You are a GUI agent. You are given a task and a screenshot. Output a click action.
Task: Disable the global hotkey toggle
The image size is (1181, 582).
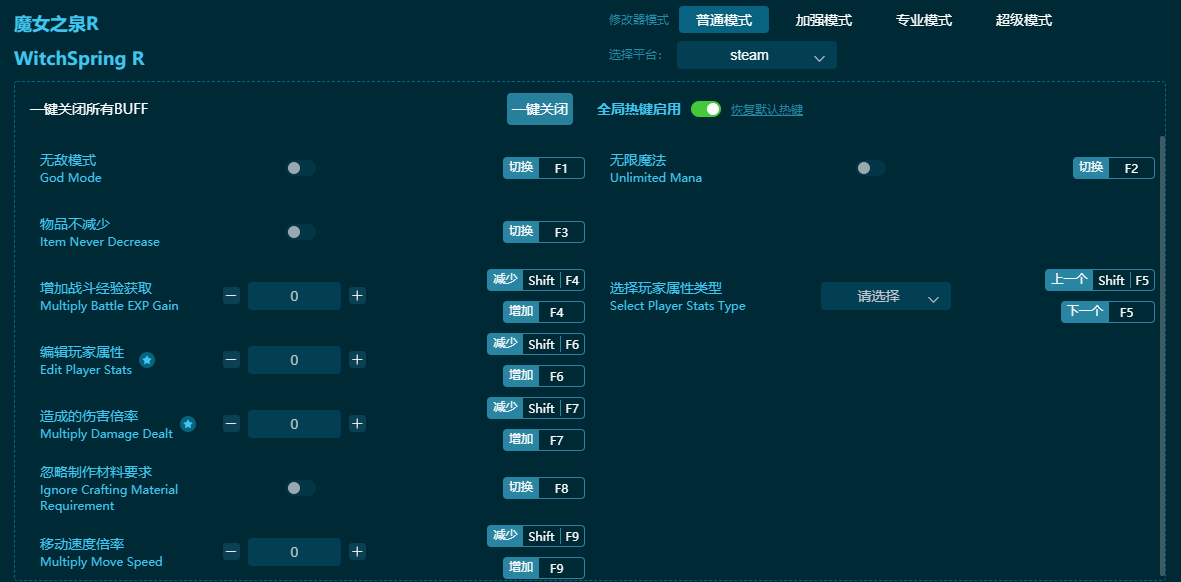(x=705, y=109)
